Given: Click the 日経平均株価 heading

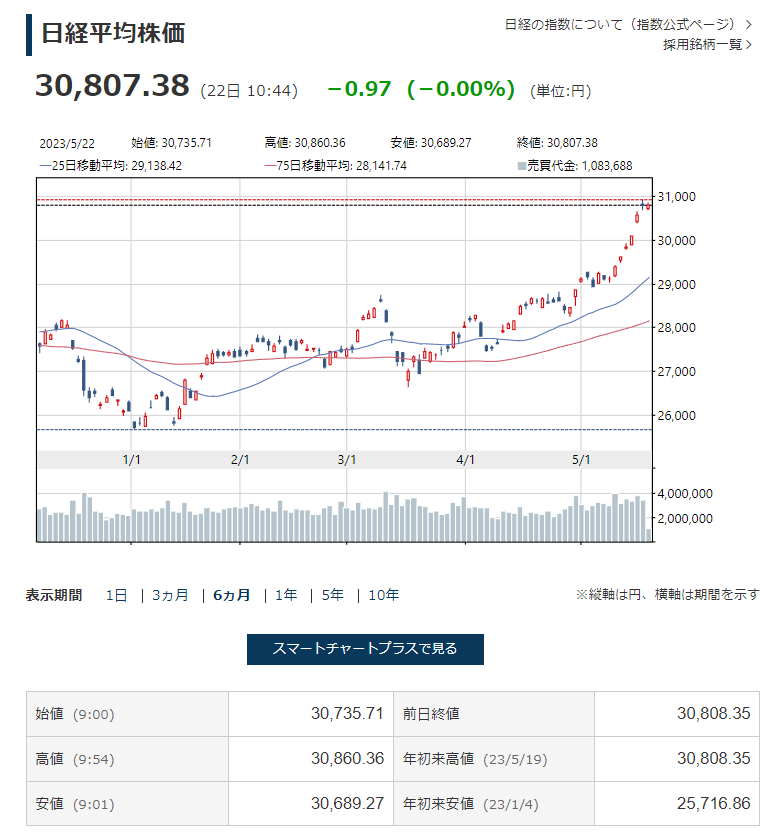Looking at the screenshot, I should (x=113, y=33).
